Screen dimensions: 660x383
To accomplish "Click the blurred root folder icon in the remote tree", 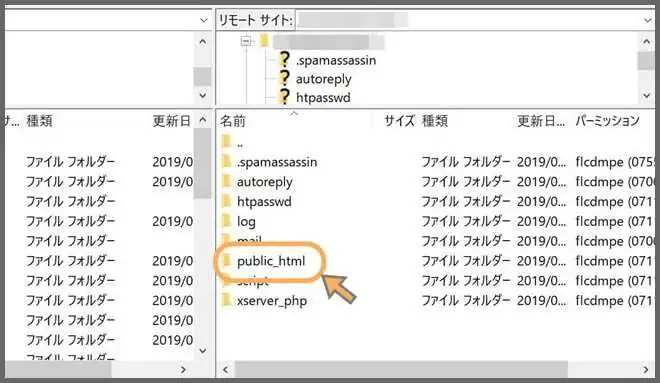I will point(264,41).
